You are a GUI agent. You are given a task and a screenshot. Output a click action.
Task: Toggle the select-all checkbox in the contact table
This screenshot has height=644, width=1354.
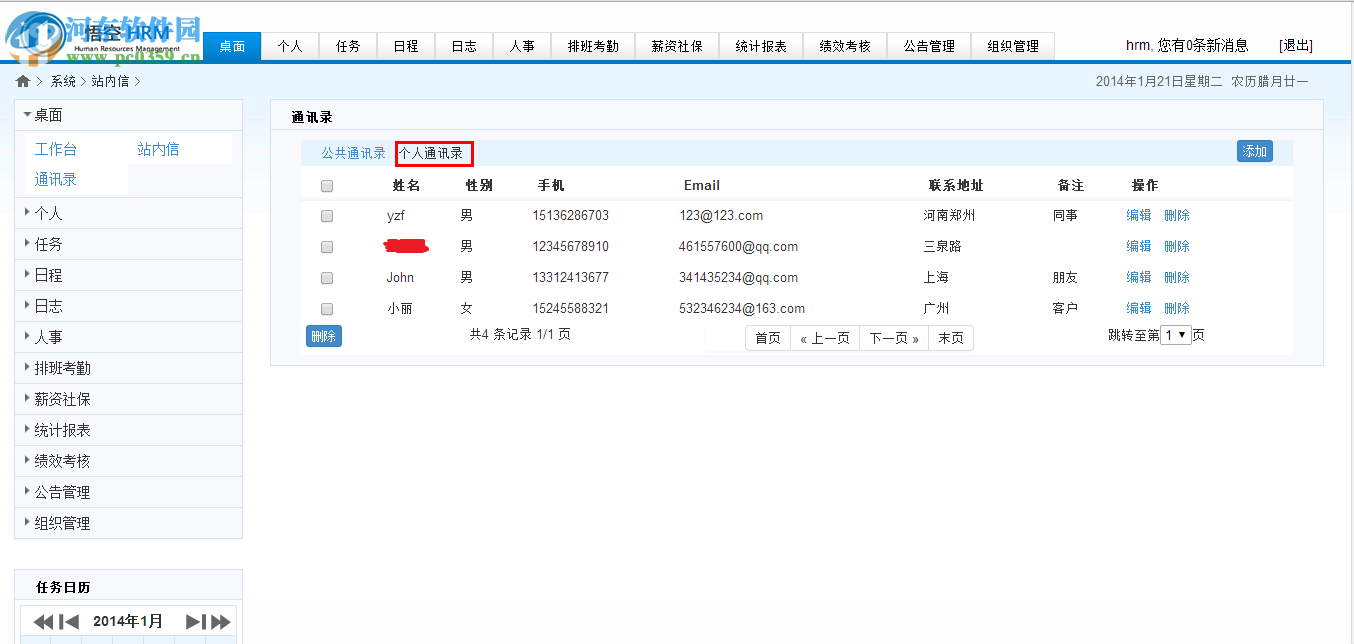click(326, 185)
